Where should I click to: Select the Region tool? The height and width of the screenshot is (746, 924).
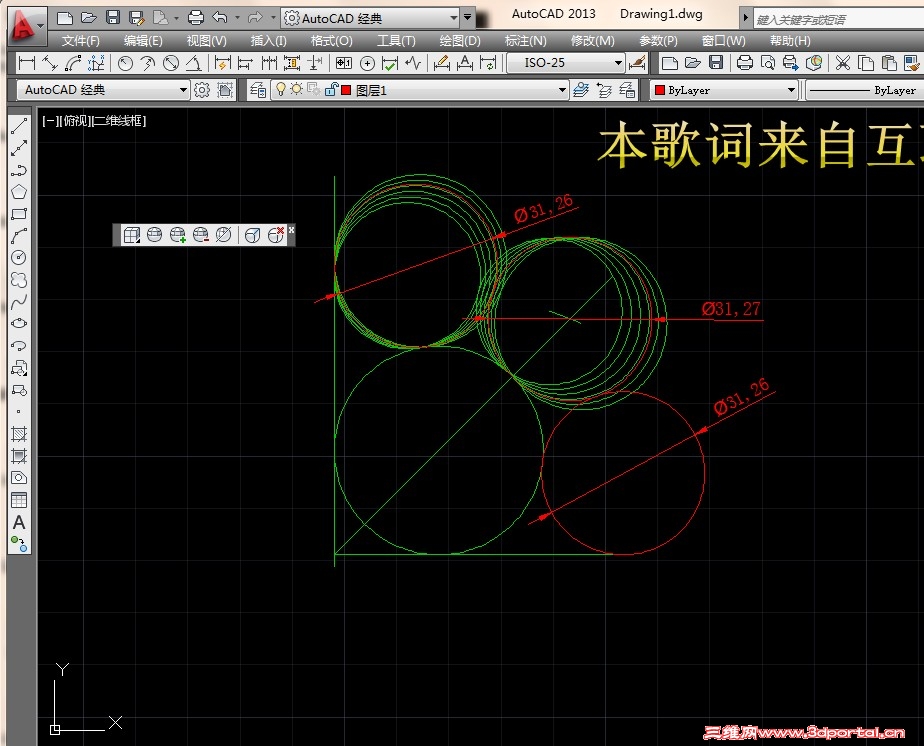(x=19, y=478)
